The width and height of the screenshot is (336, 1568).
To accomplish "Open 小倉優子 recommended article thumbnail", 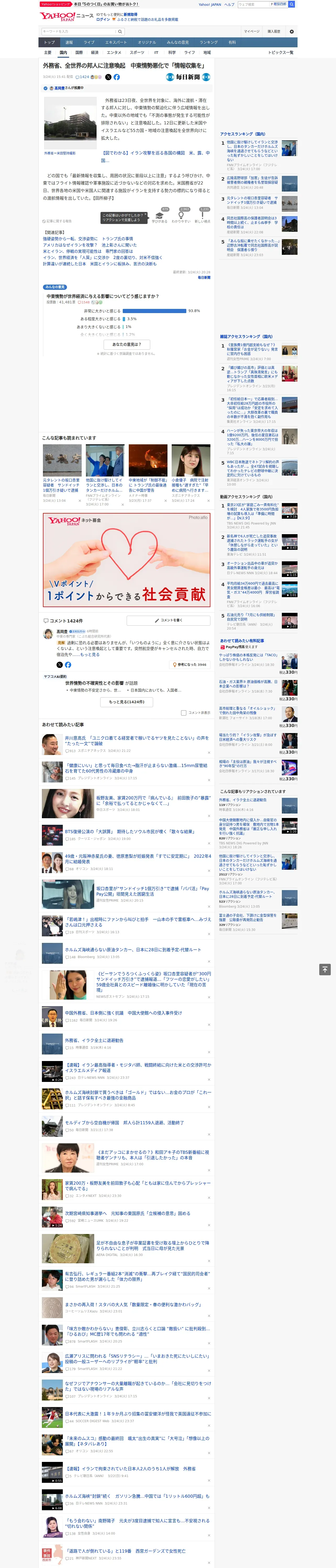I will [191, 460].
